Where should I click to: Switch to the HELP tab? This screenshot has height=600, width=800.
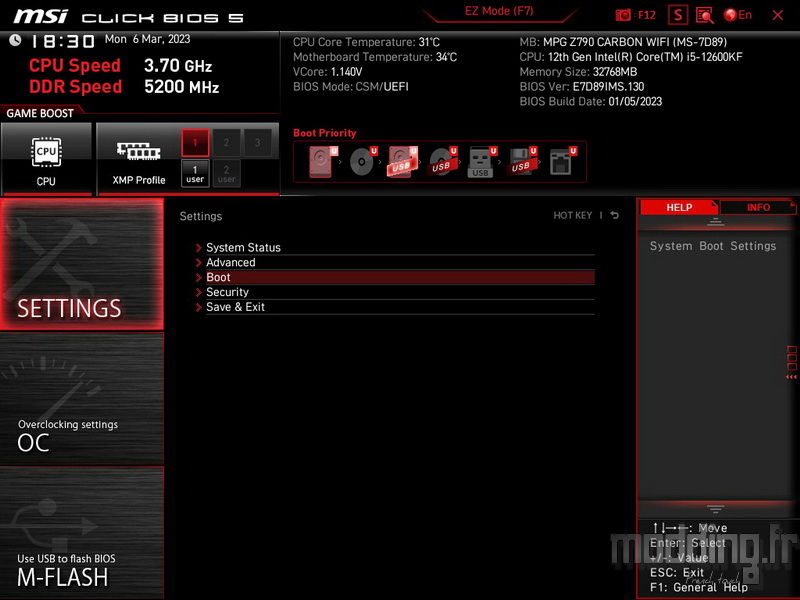click(679, 208)
